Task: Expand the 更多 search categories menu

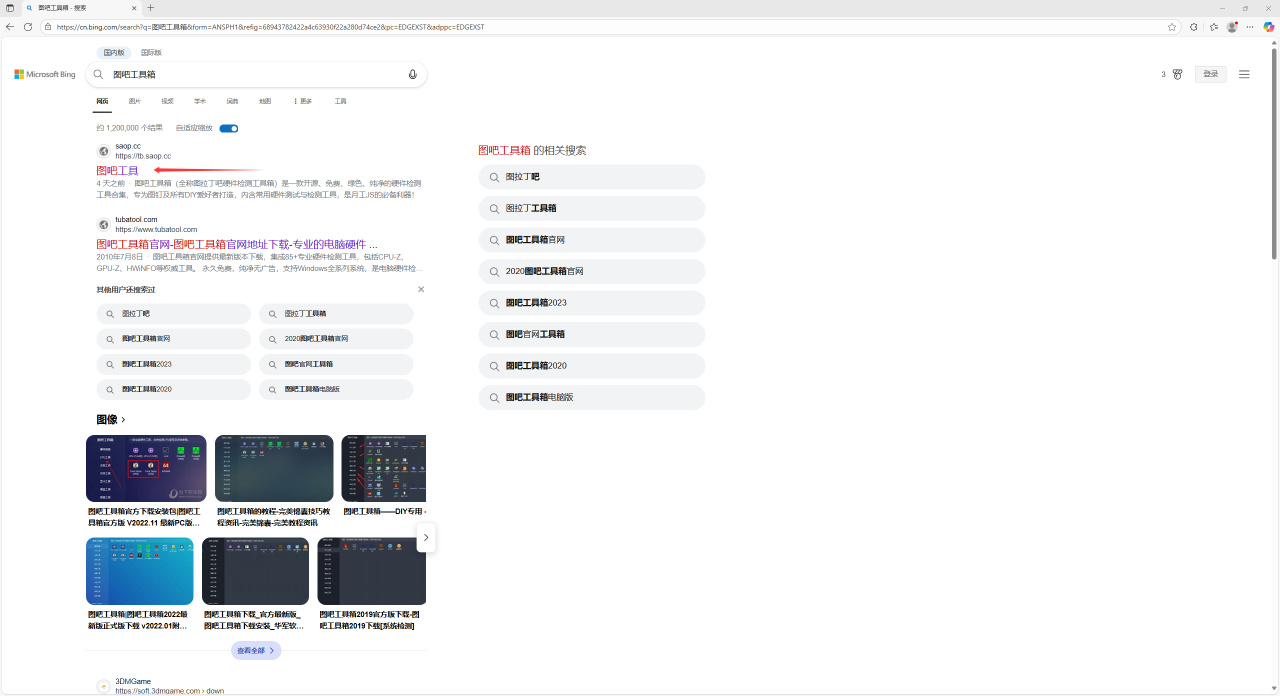Action: click(303, 101)
